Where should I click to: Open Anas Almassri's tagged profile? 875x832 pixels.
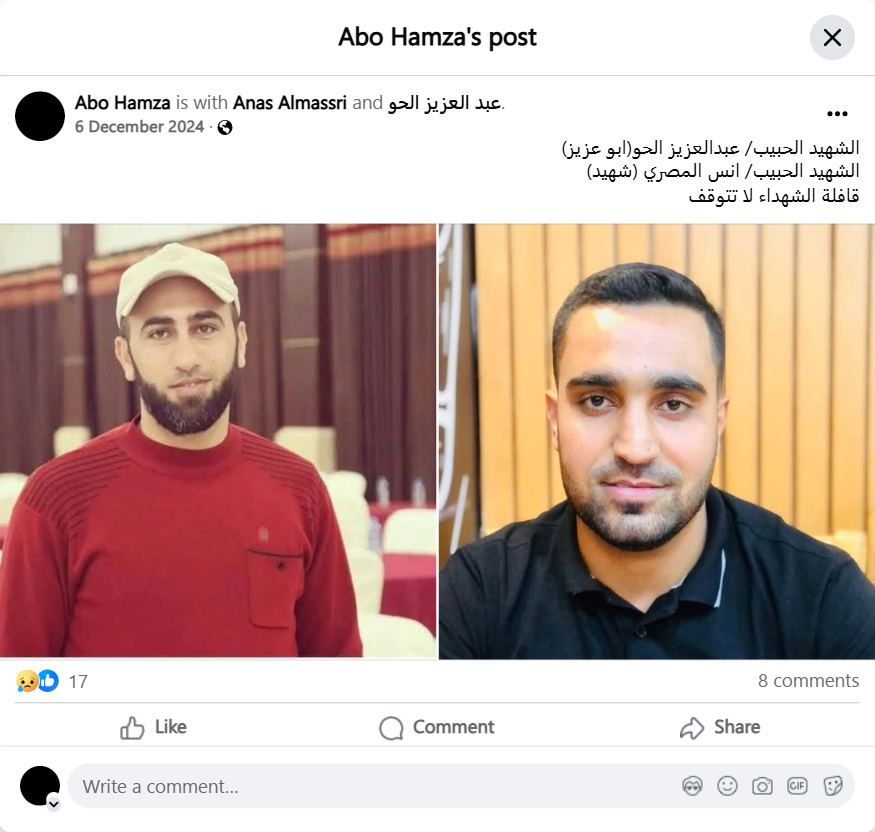(290, 103)
